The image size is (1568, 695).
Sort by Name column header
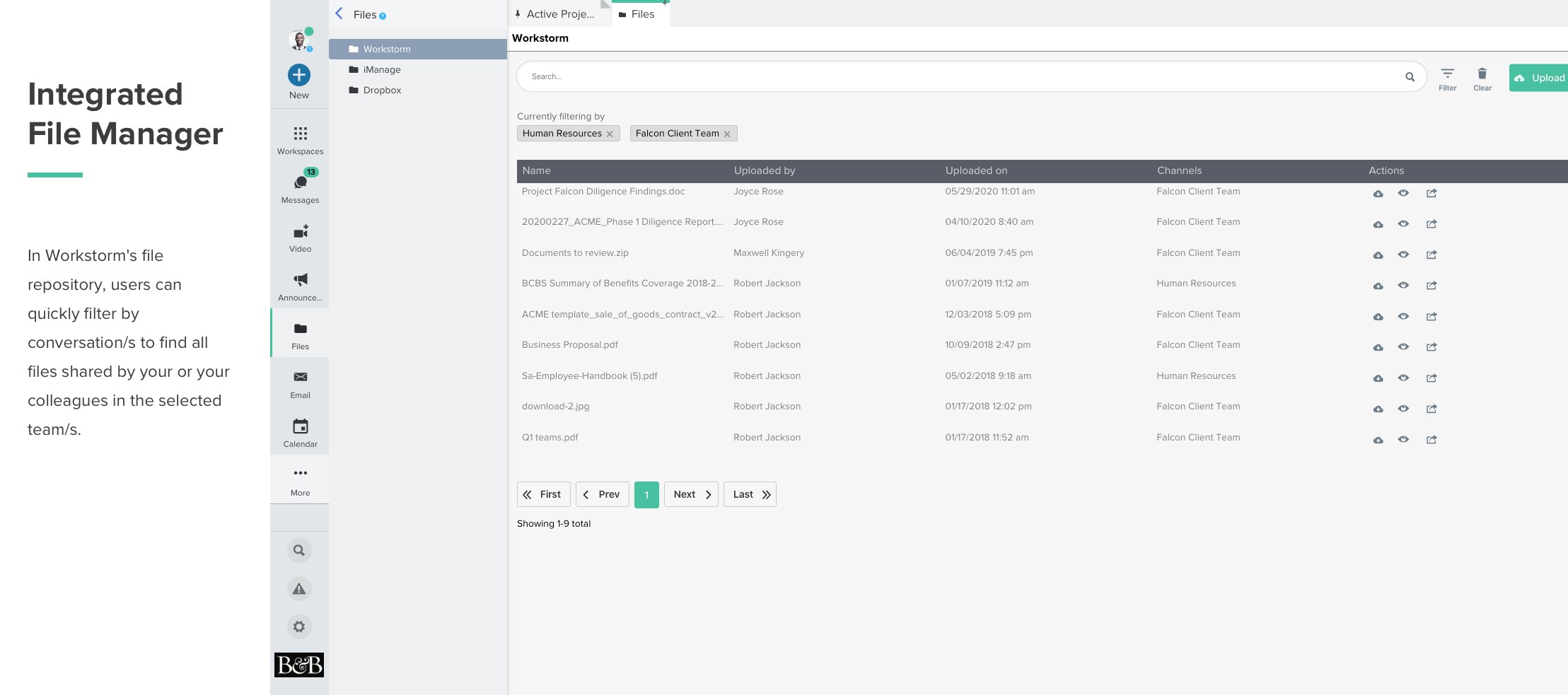(x=537, y=170)
